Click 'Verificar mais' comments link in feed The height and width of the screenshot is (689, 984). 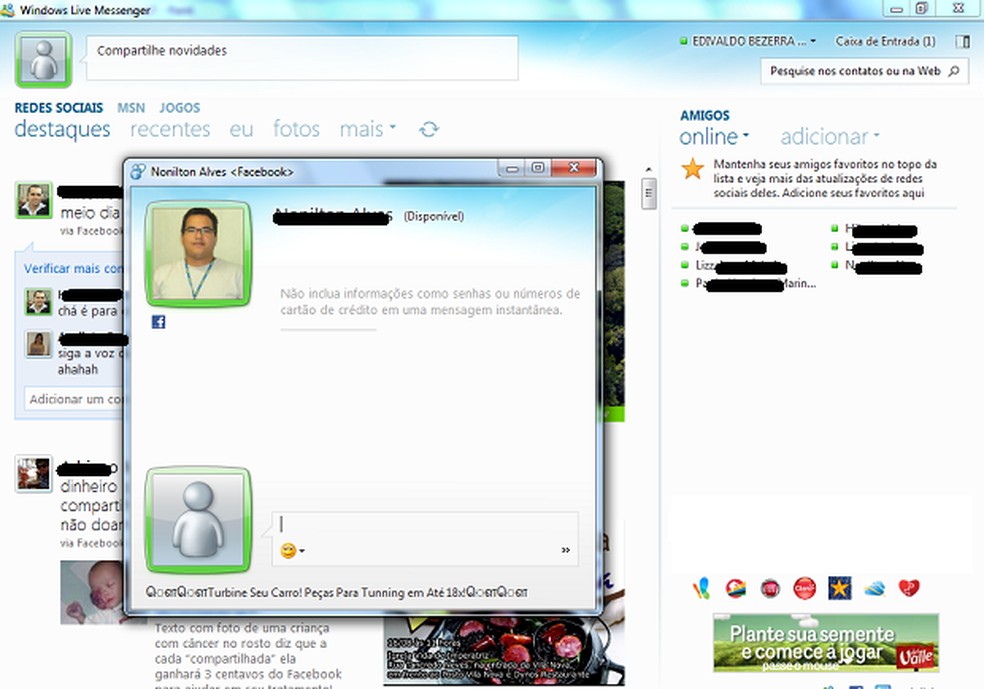point(73,269)
